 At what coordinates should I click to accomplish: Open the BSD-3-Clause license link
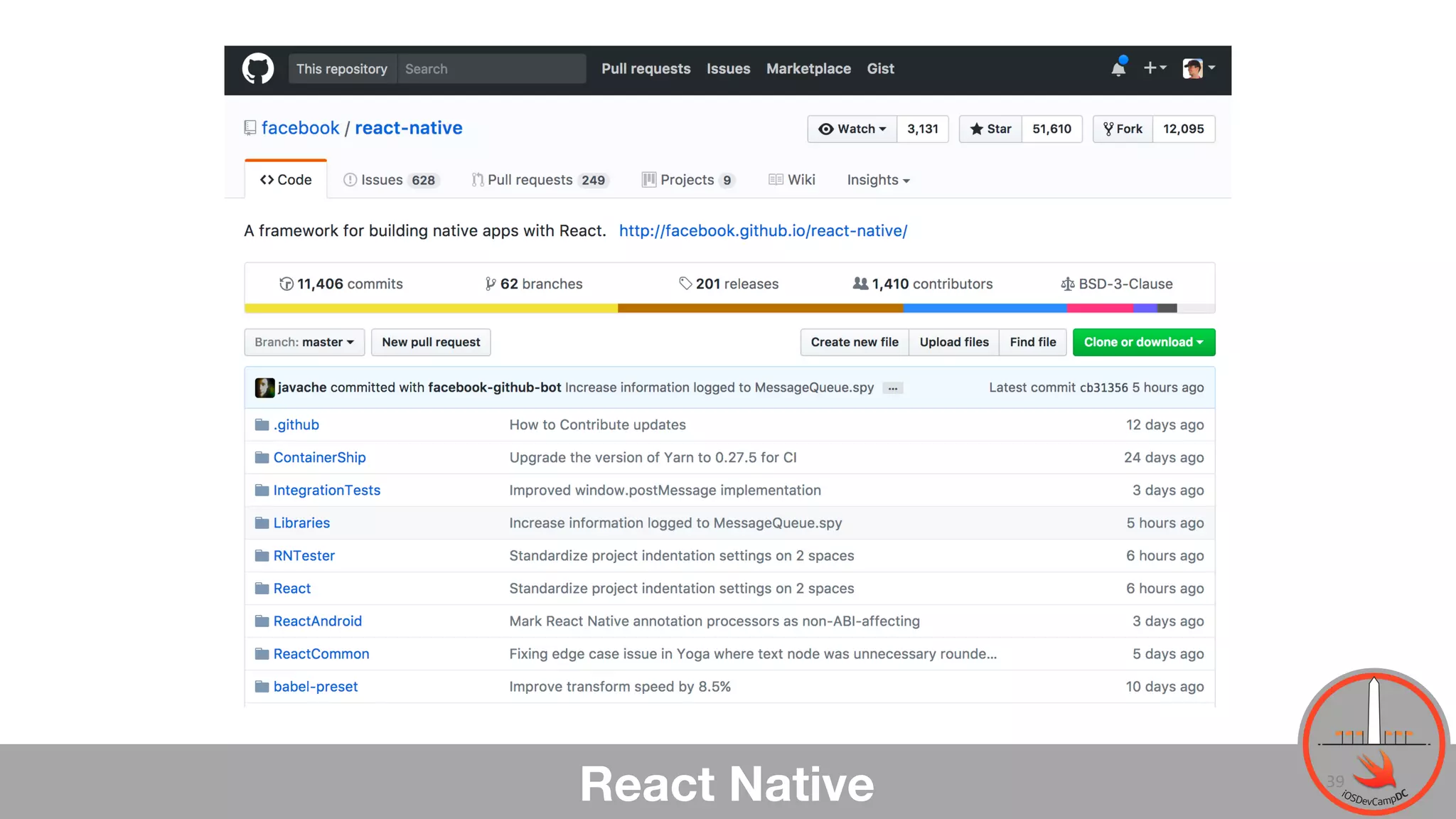coord(1117,284)
